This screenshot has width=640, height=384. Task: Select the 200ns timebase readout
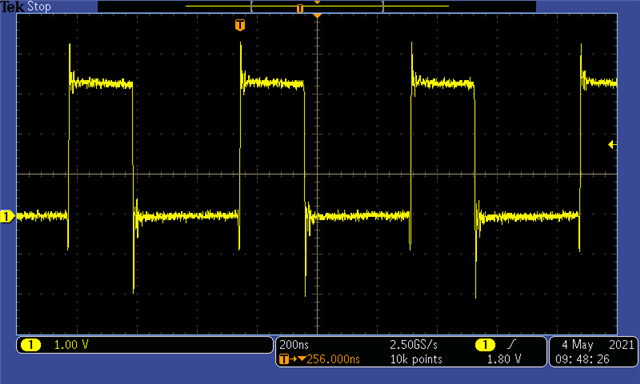click(294, 345)
